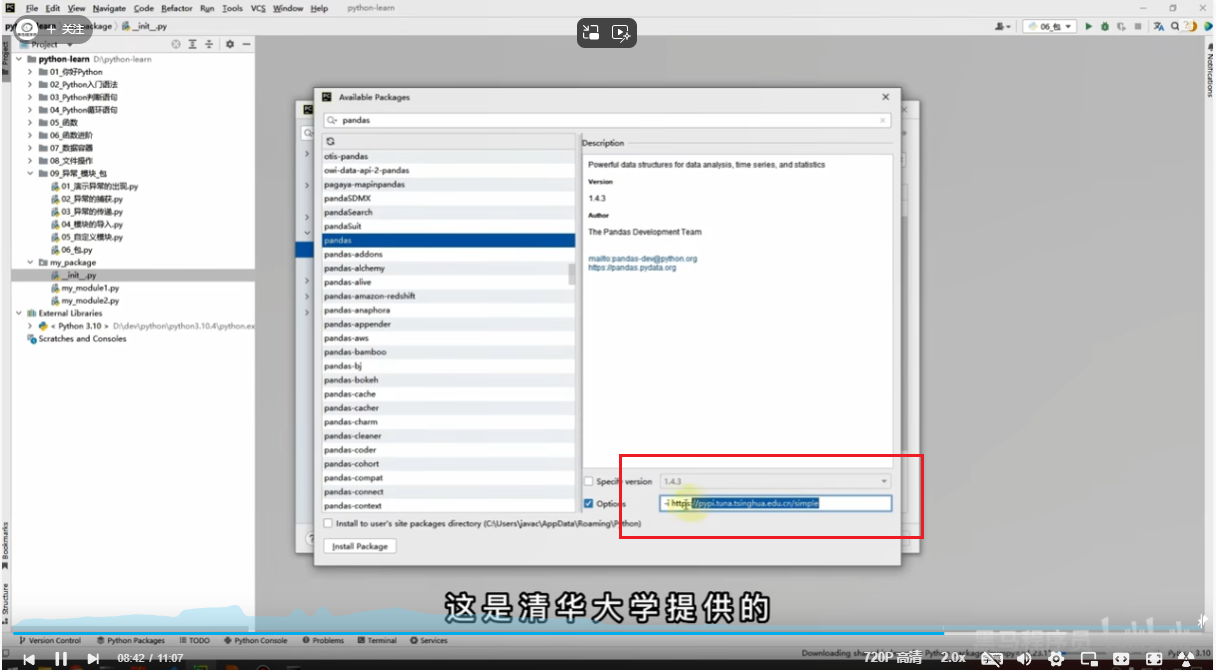The height and width of the screenshot is (670, 1216).
Task: Open the Terminal tool tab
Action: [376, 640]
